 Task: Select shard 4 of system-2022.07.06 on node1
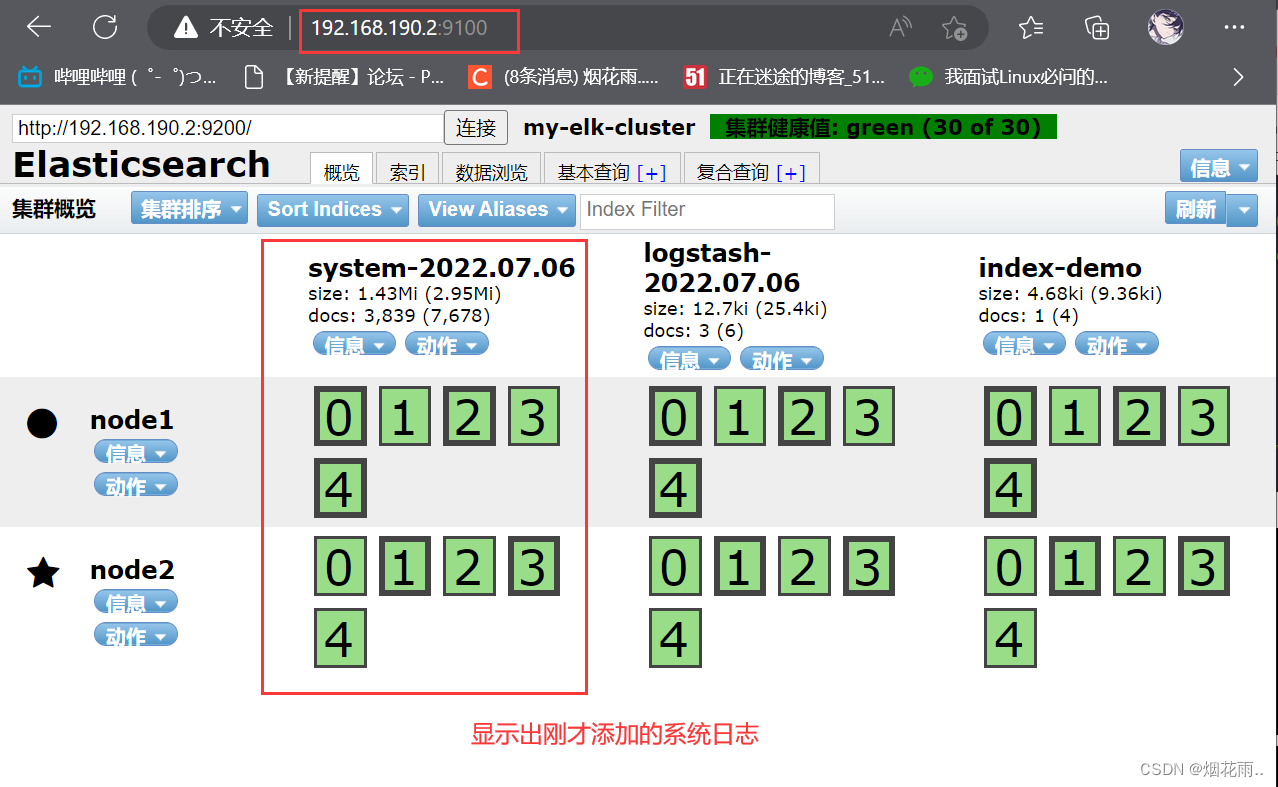(x=340, y=487)
